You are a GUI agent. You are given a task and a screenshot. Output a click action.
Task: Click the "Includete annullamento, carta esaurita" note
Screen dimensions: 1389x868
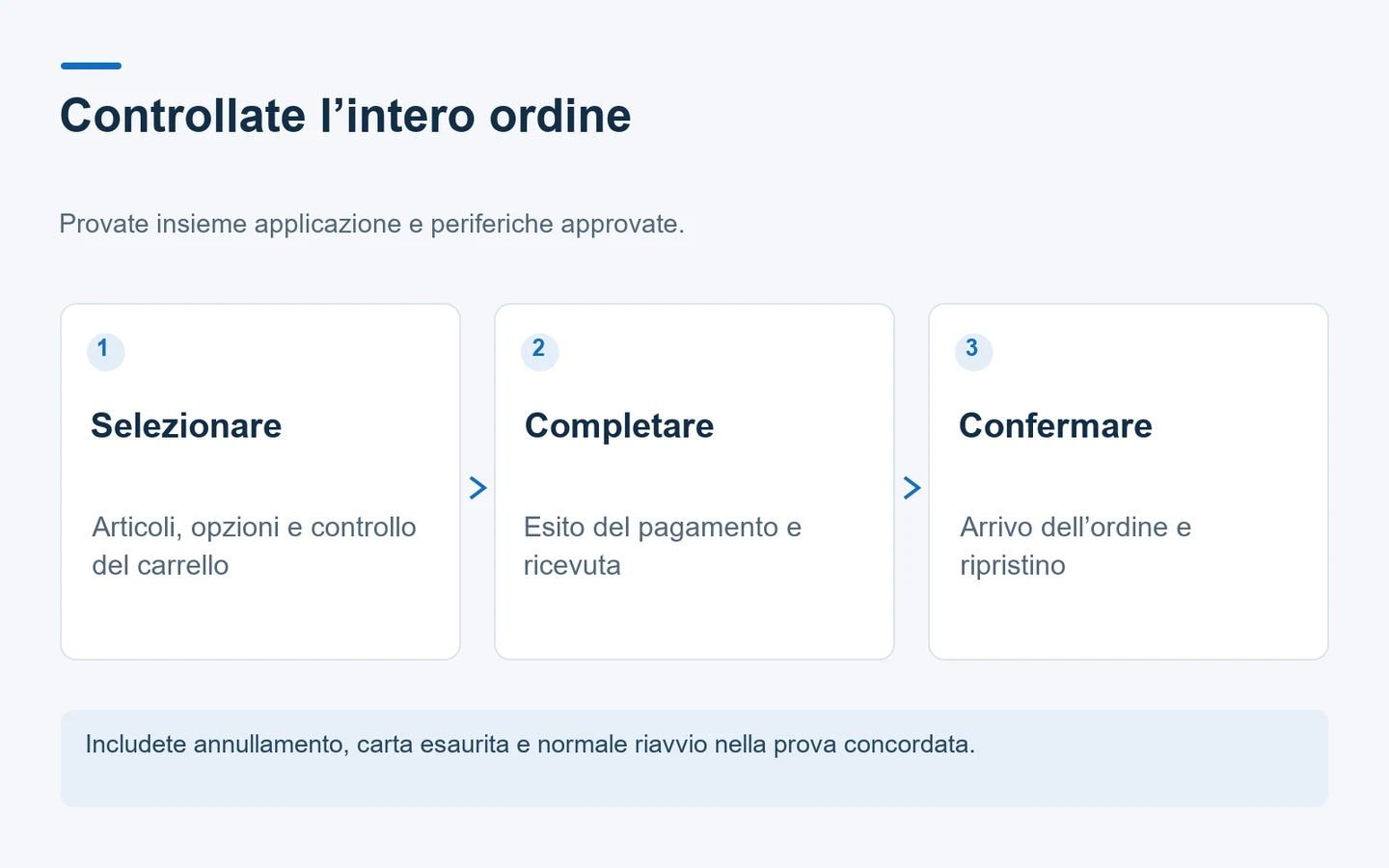pos(694,758)
